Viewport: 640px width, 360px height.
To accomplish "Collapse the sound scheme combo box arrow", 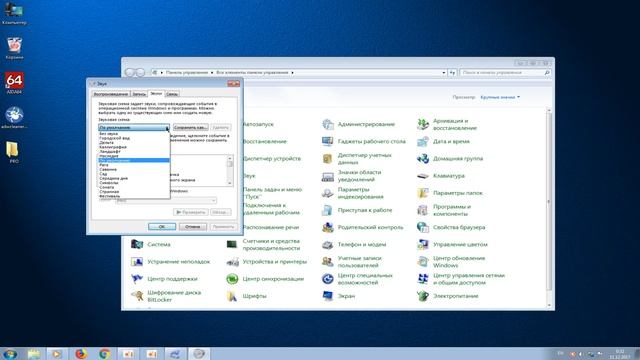I will click(167, 128).
